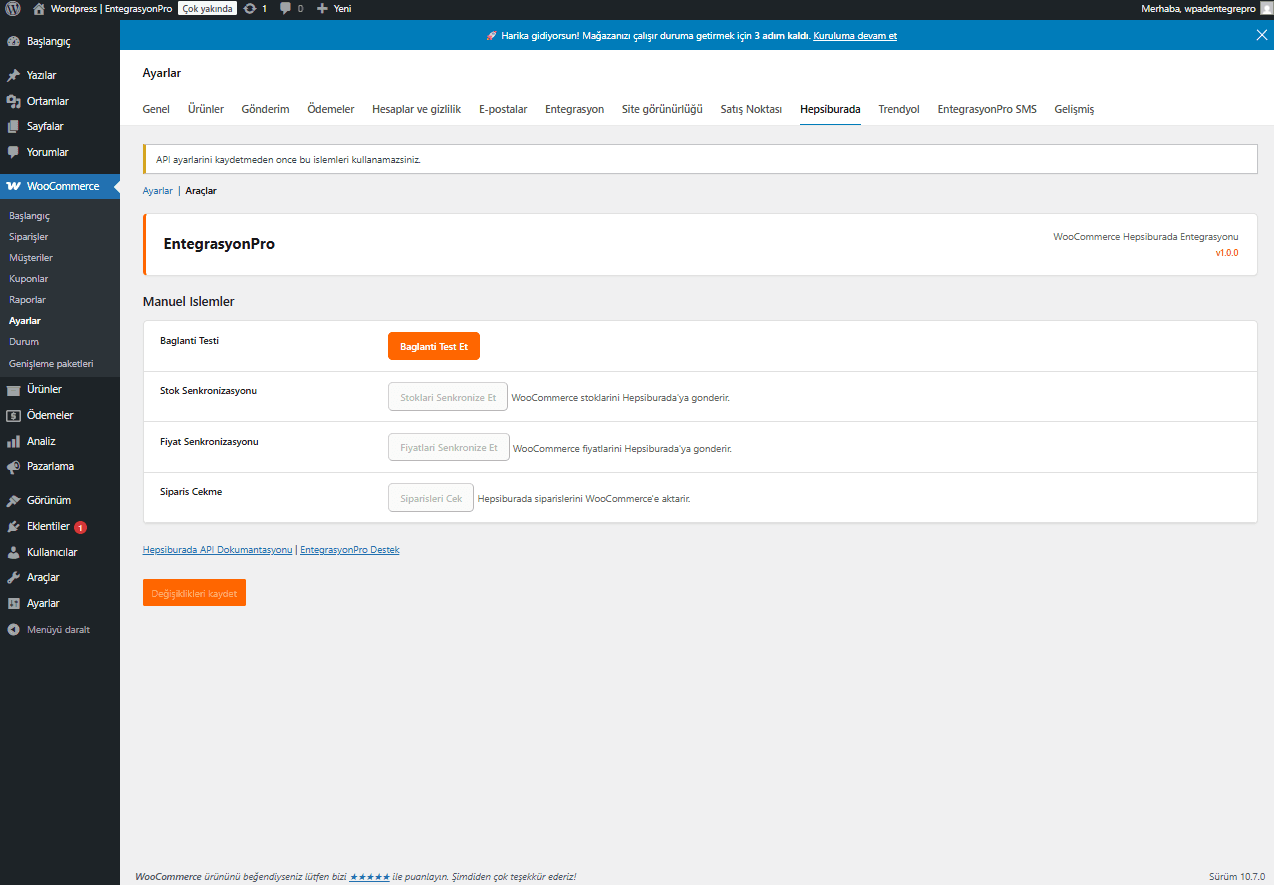This screenshot has height=885, width=1274.
Task: Dismiss the blue setup notice with X
Action: pyautogui.click(x=1261, y=35)
